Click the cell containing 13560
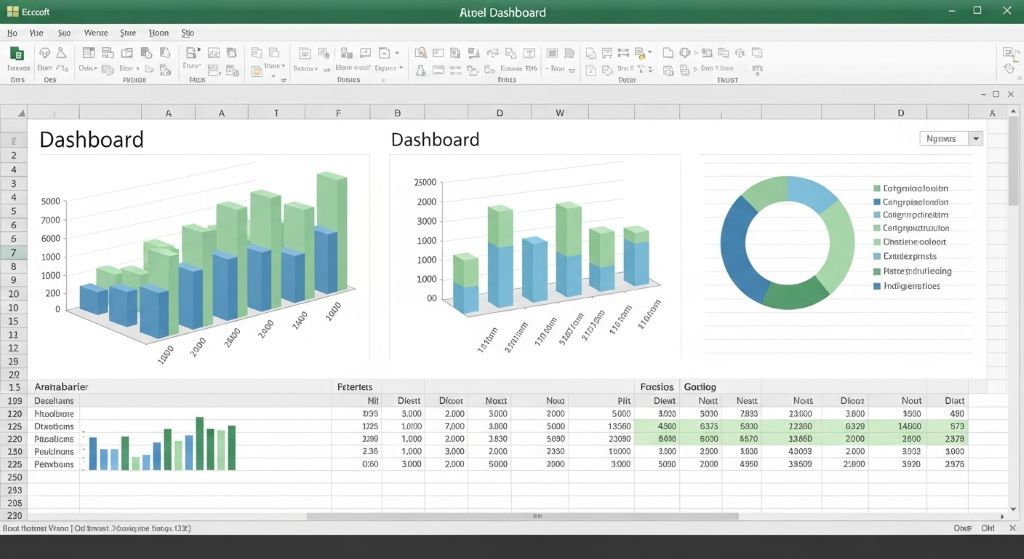The height and width of the screenshot is (559, 1024). click(601, 426)
